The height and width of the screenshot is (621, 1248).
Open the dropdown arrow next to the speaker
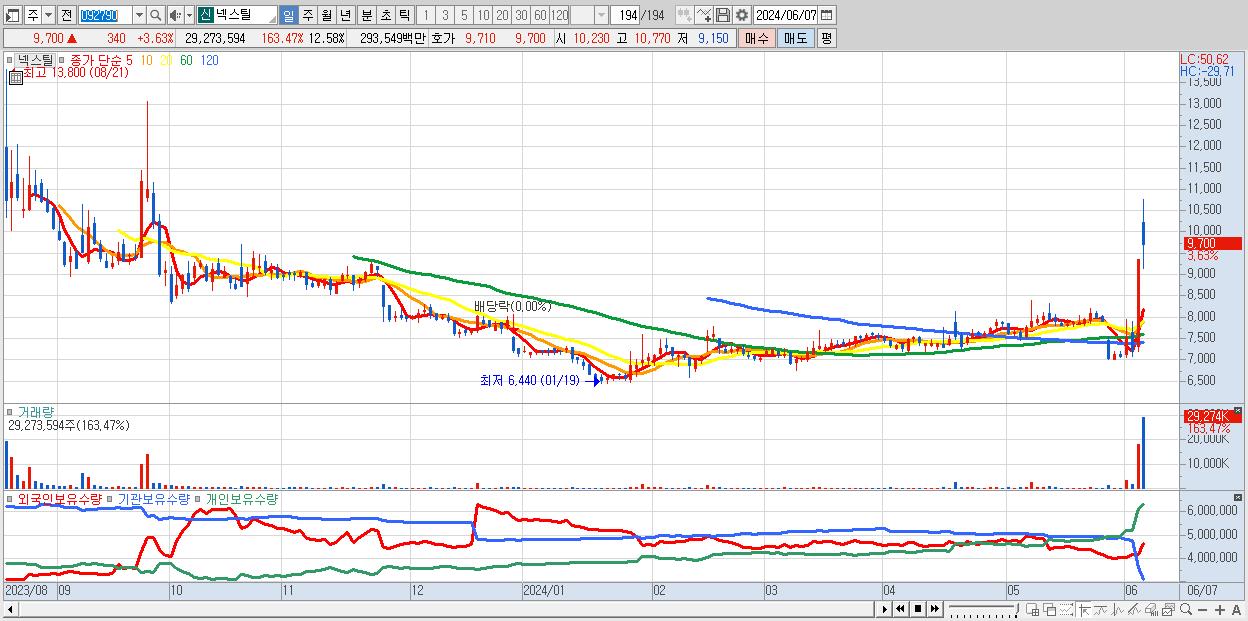190,15
